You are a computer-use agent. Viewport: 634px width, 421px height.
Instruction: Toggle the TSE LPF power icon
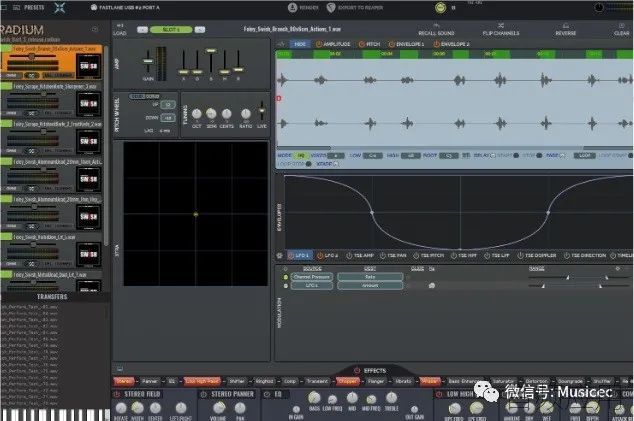487,256
